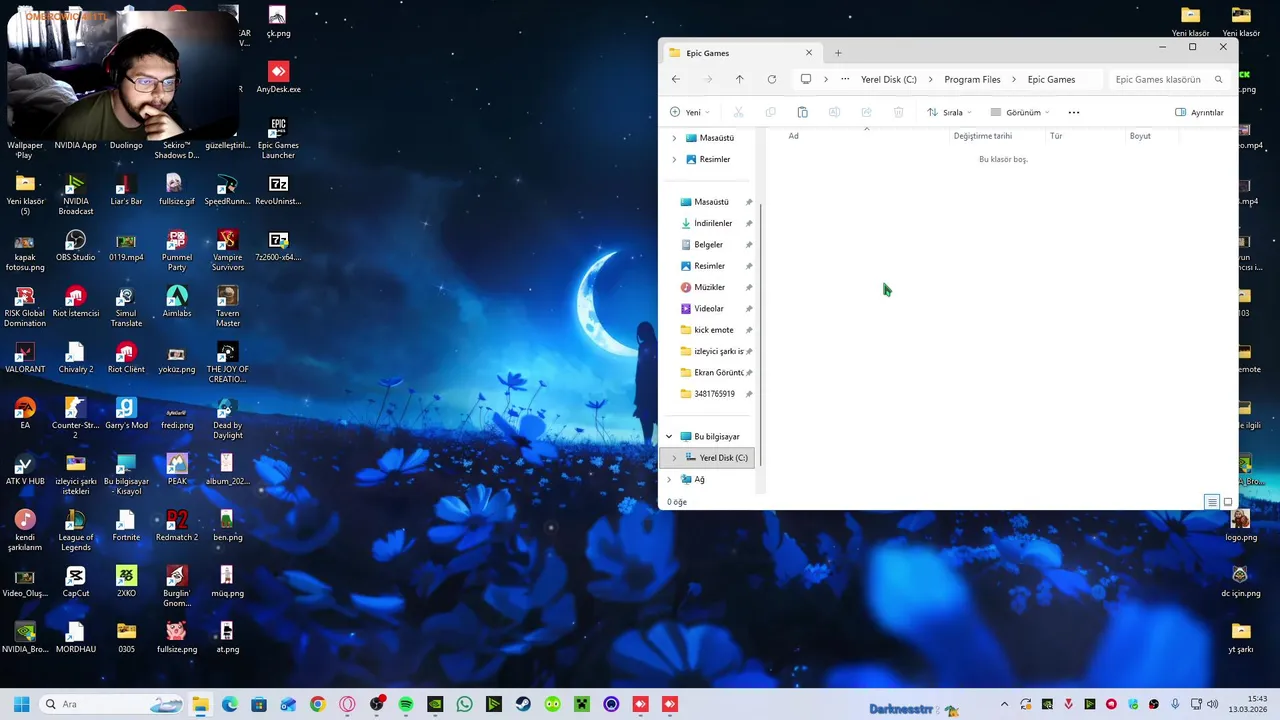Select the CapCut desktop shortcut

(76, 582)
